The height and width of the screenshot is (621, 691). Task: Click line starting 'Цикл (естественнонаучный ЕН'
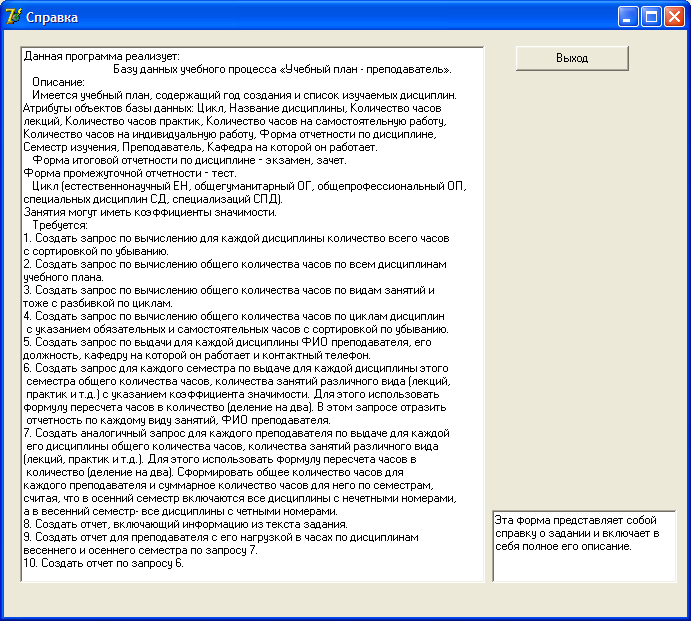tap(249, 186)
